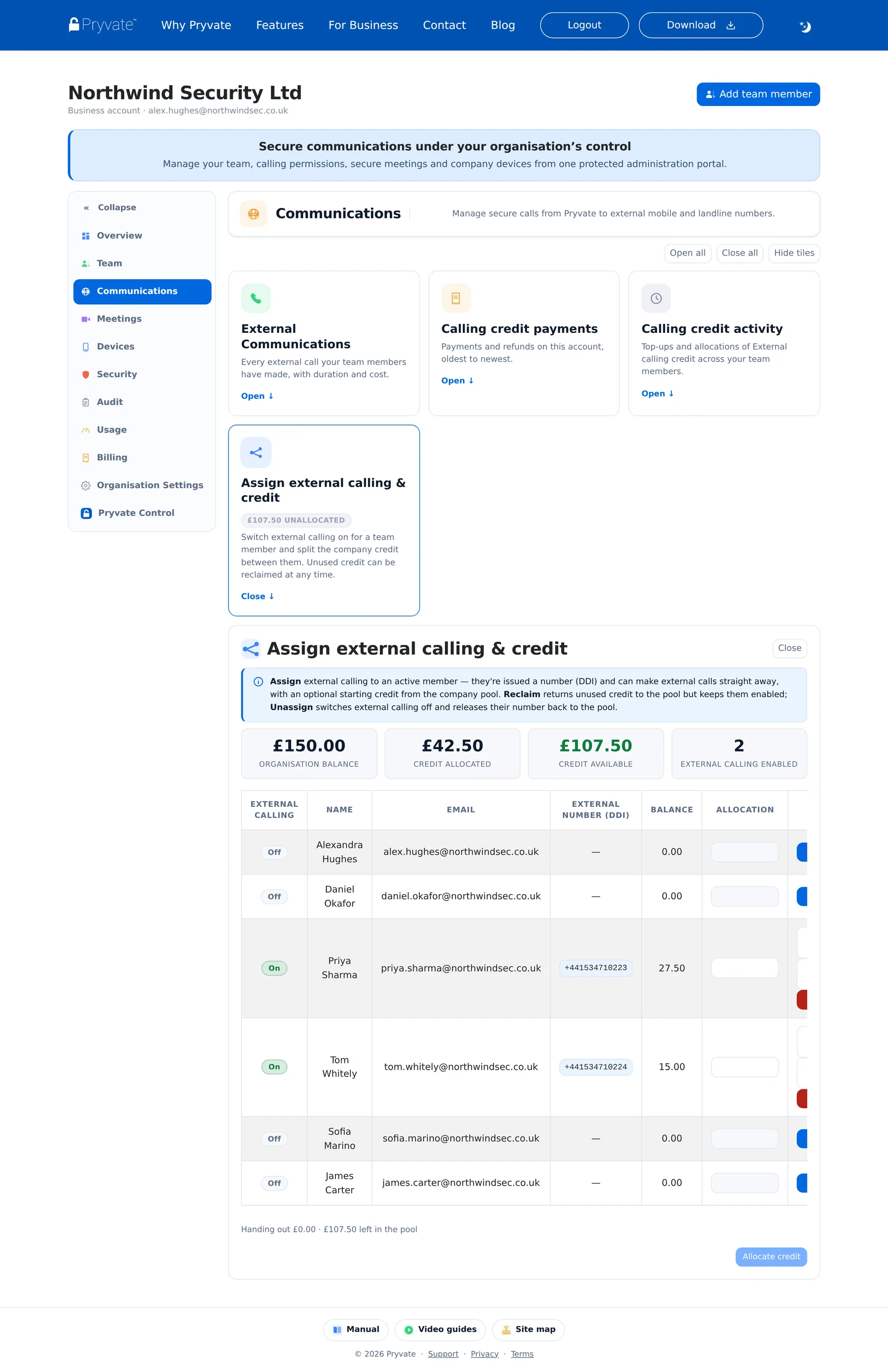Viewport: 888px width, 1372px height.
Task: Toggle external calling for Daniel Okafor
Action: coord(274,897)
